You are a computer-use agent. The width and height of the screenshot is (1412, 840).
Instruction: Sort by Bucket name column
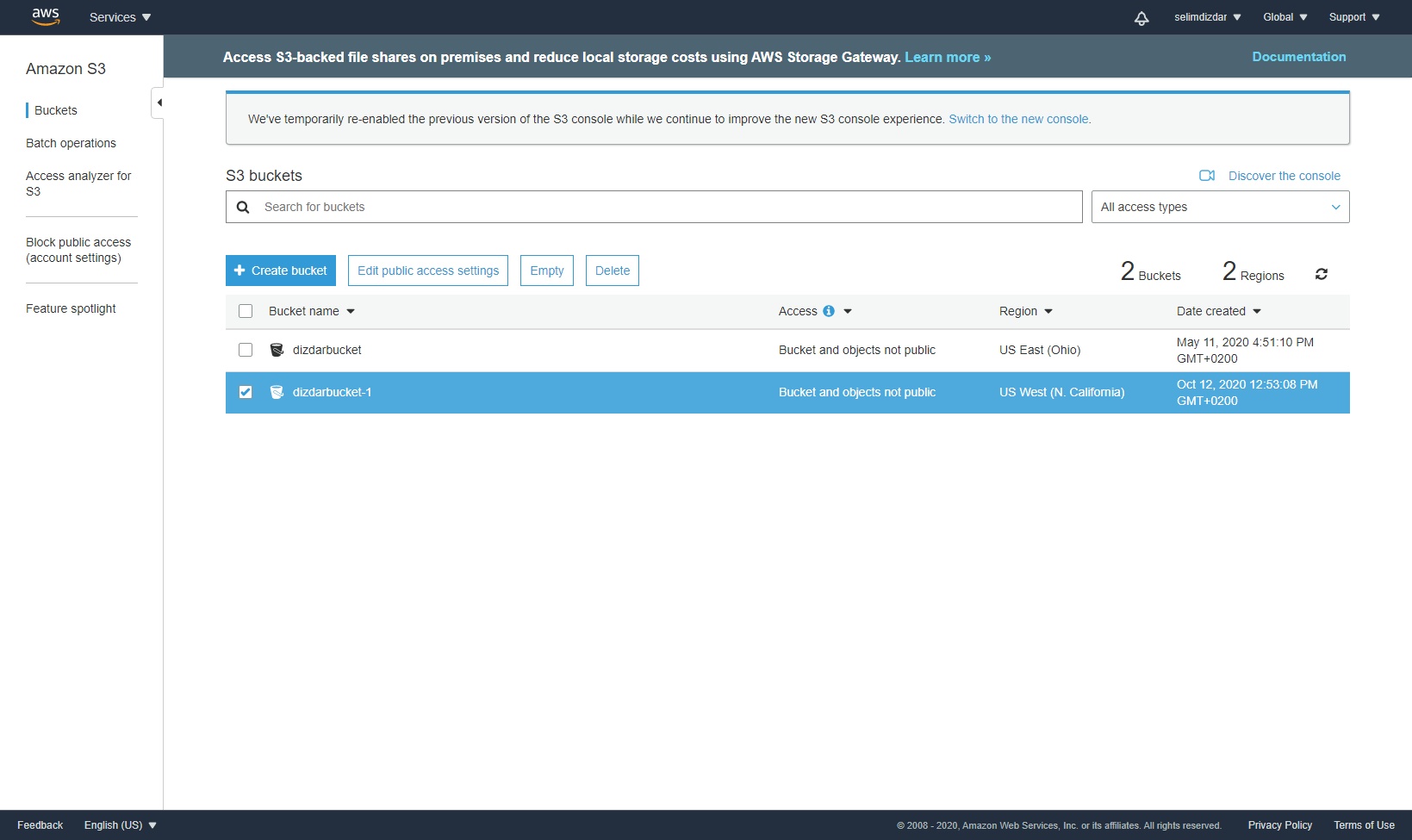(312, 311)
